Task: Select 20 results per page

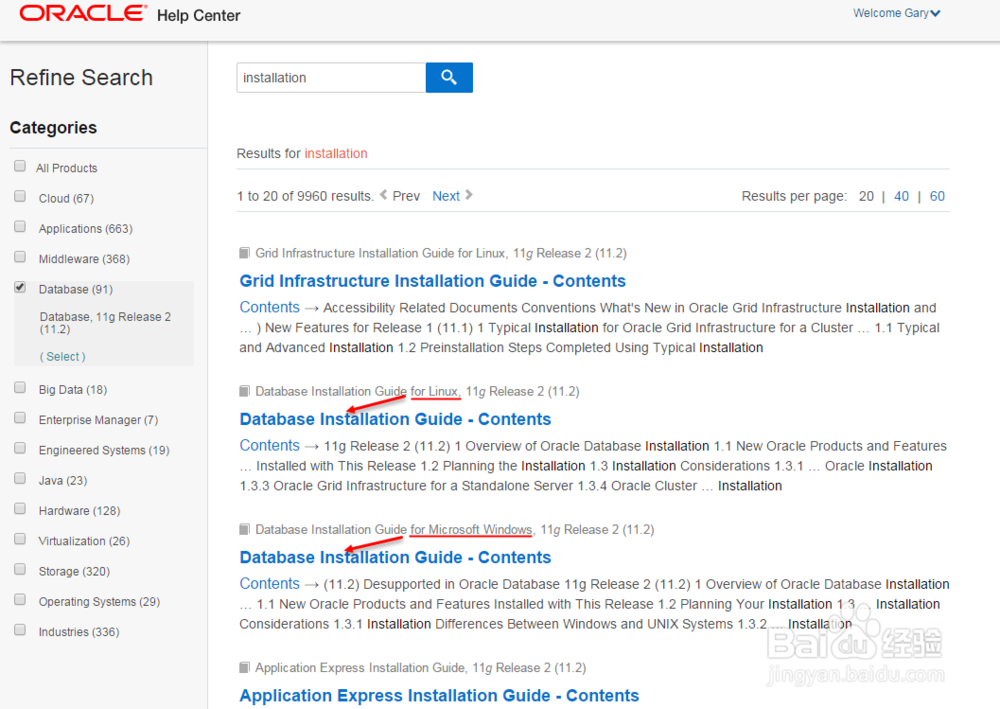Action: pyautogui.click(x=866, y=196)
